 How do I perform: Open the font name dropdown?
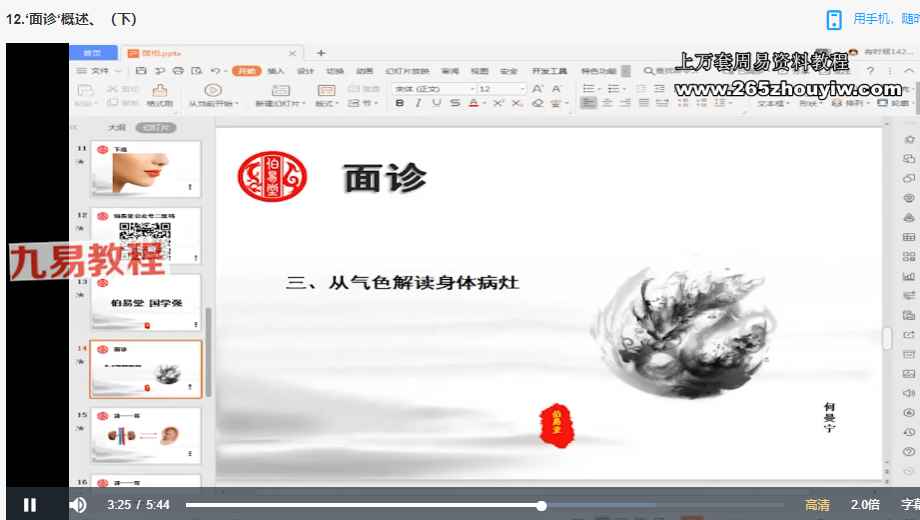pos(472,89)
